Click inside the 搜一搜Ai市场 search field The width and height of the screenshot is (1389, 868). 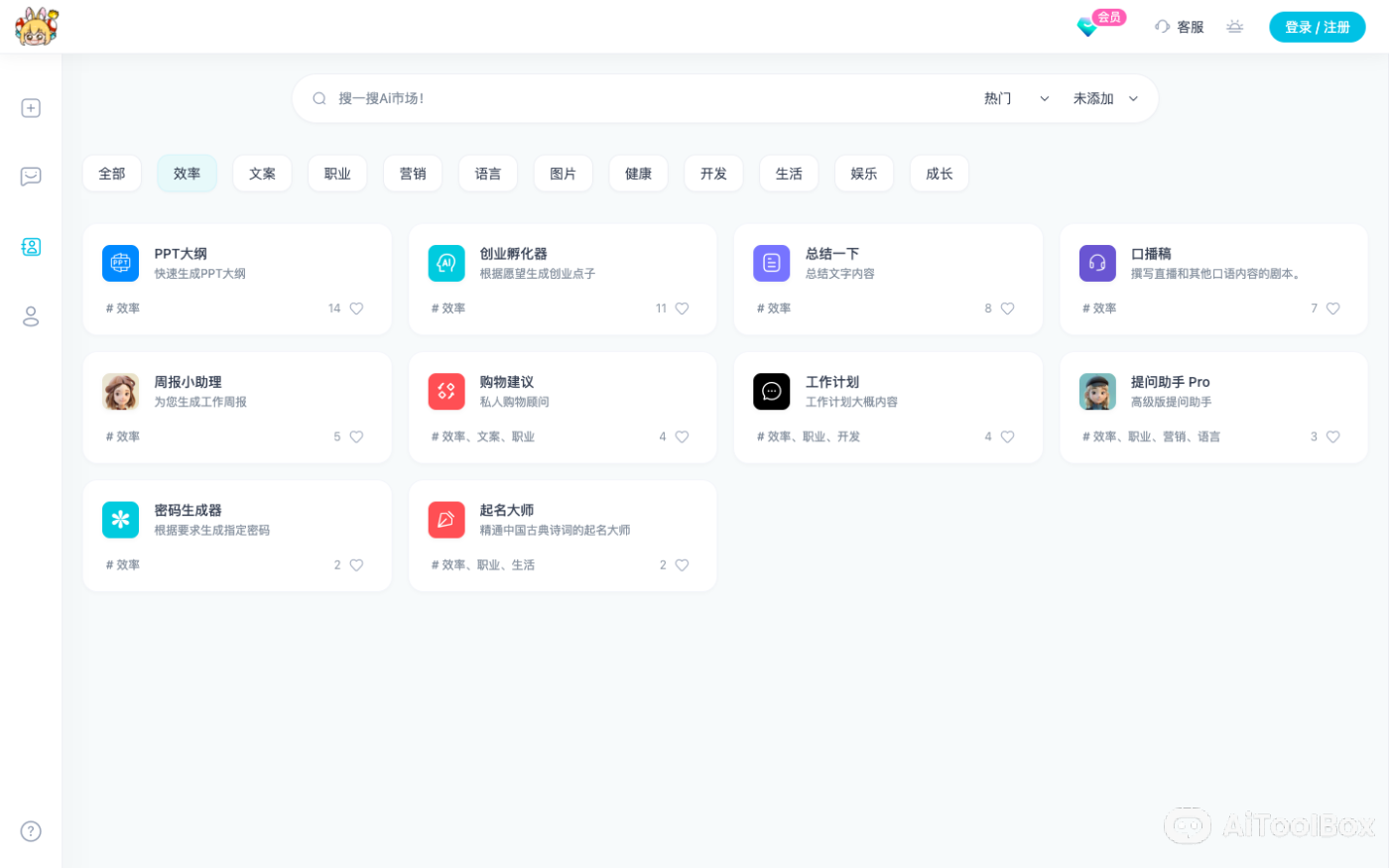(x=645, y=98)
